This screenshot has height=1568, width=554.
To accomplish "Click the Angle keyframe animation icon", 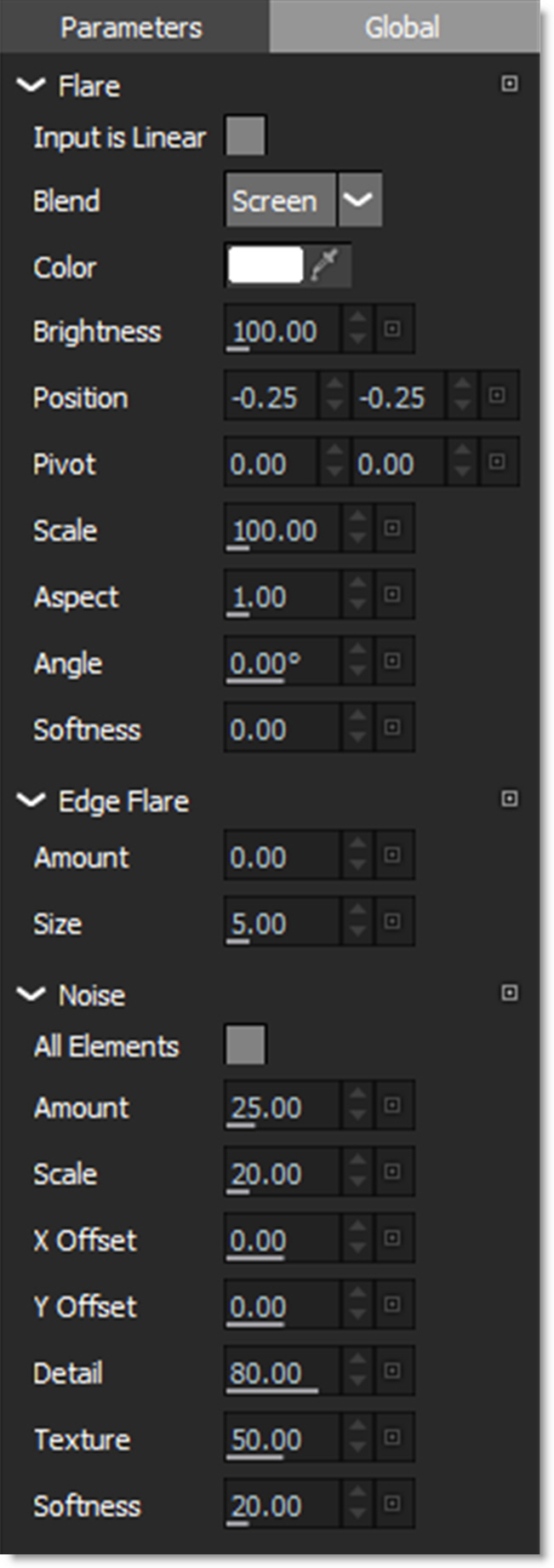I will (x=392, y=661).
